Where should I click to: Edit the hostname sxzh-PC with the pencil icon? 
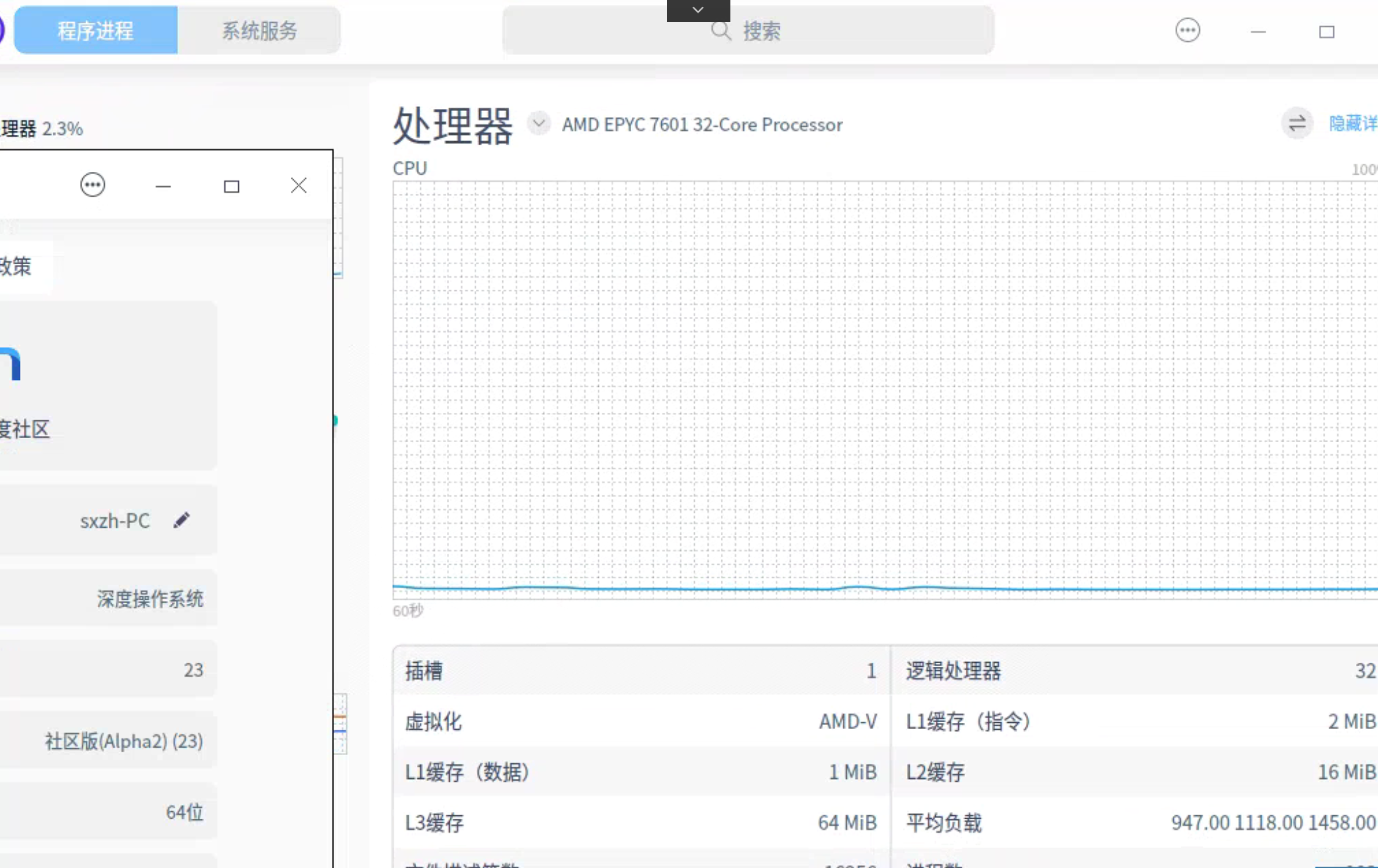[182, 520]
